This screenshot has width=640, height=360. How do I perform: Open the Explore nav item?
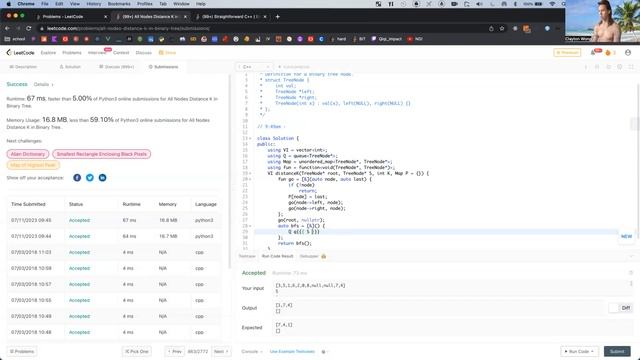(x=48, y=53)
